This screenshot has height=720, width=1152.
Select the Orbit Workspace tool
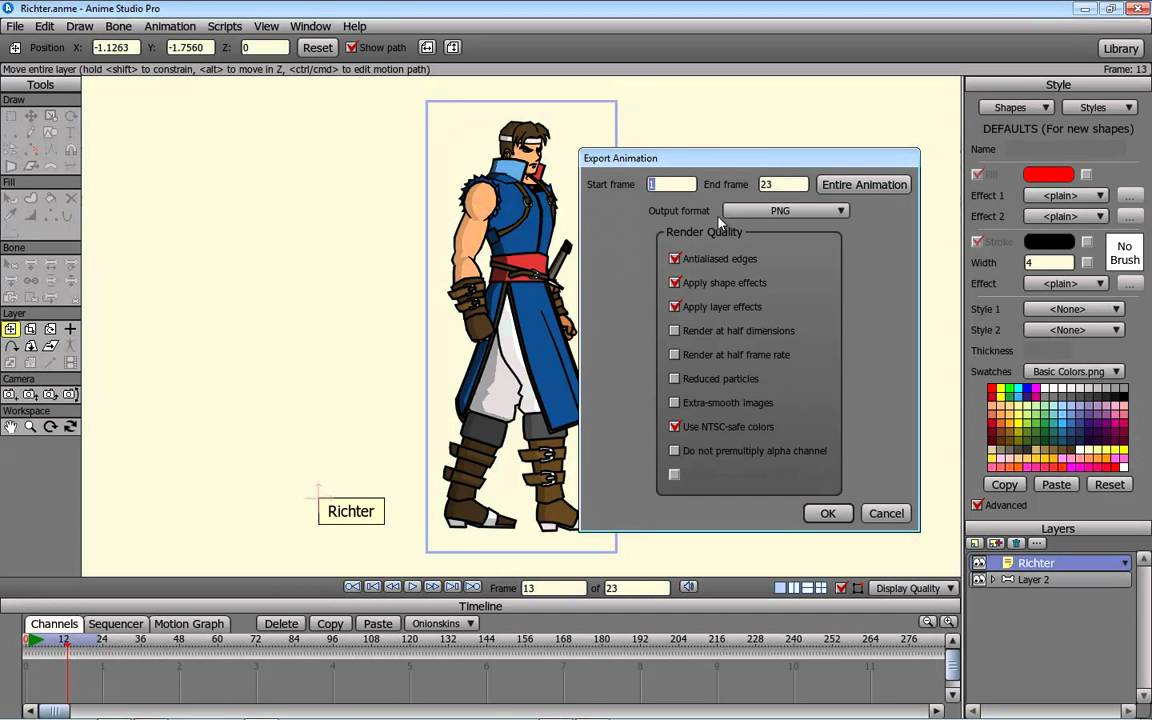pyautogui.click(x=70, y=427)
